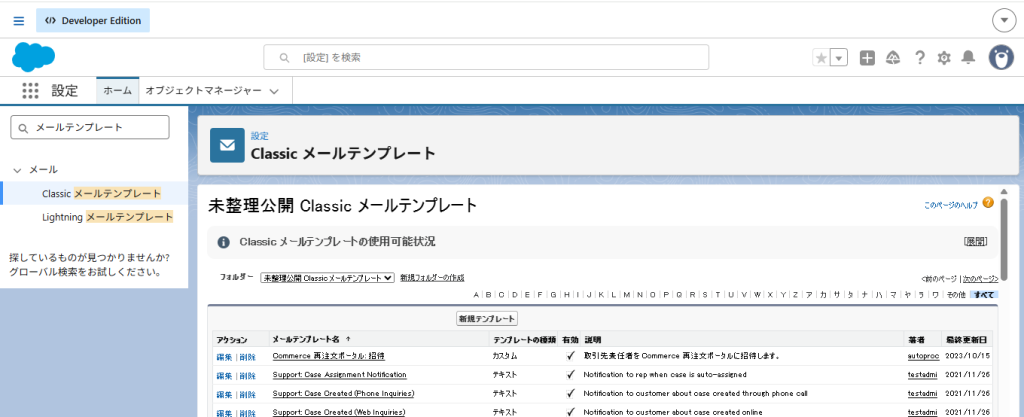The image size is (1024, 417).
Task: Click the round dropdown button at top right
Action: tap(1004, 21)
